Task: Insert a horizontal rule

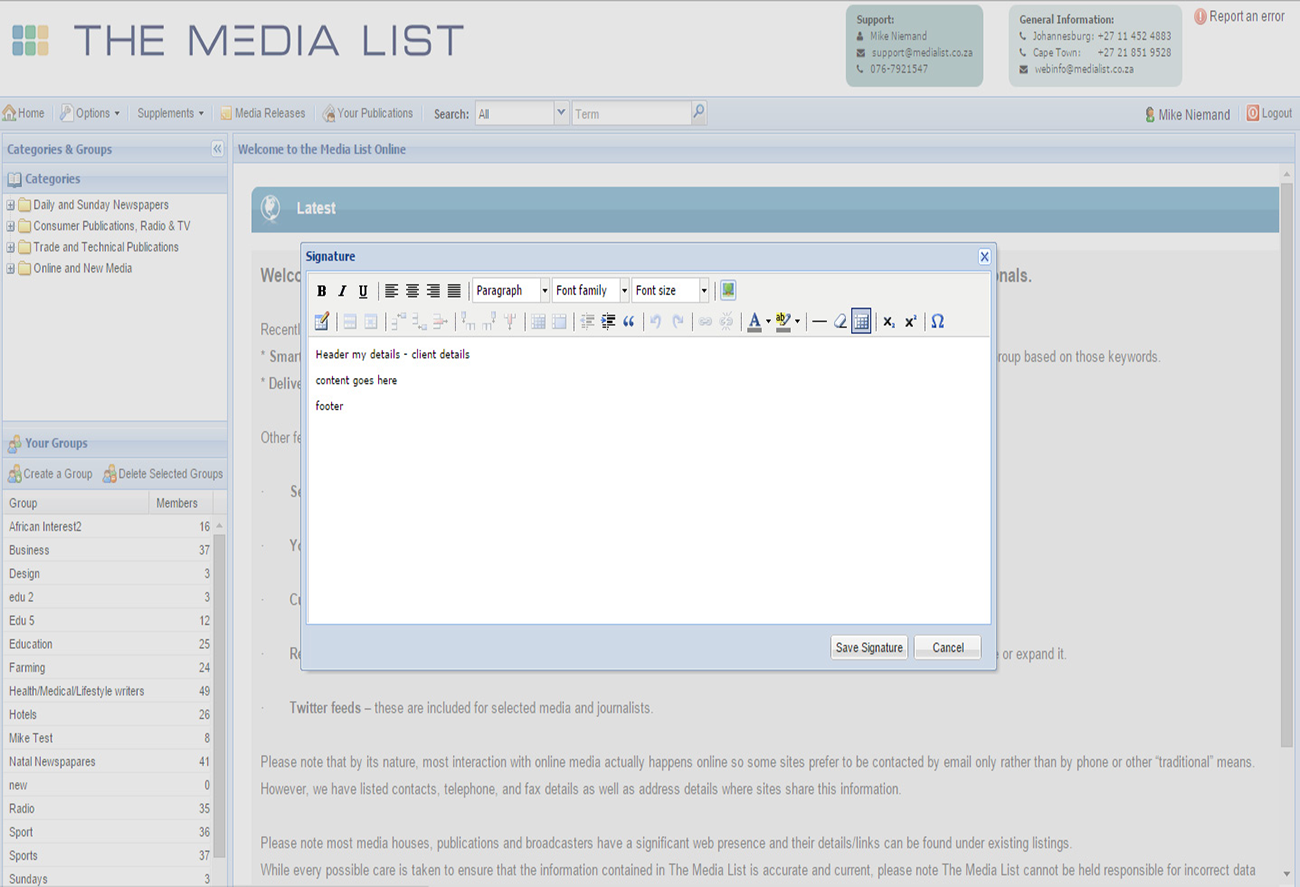Action: (x=818, y=321)
